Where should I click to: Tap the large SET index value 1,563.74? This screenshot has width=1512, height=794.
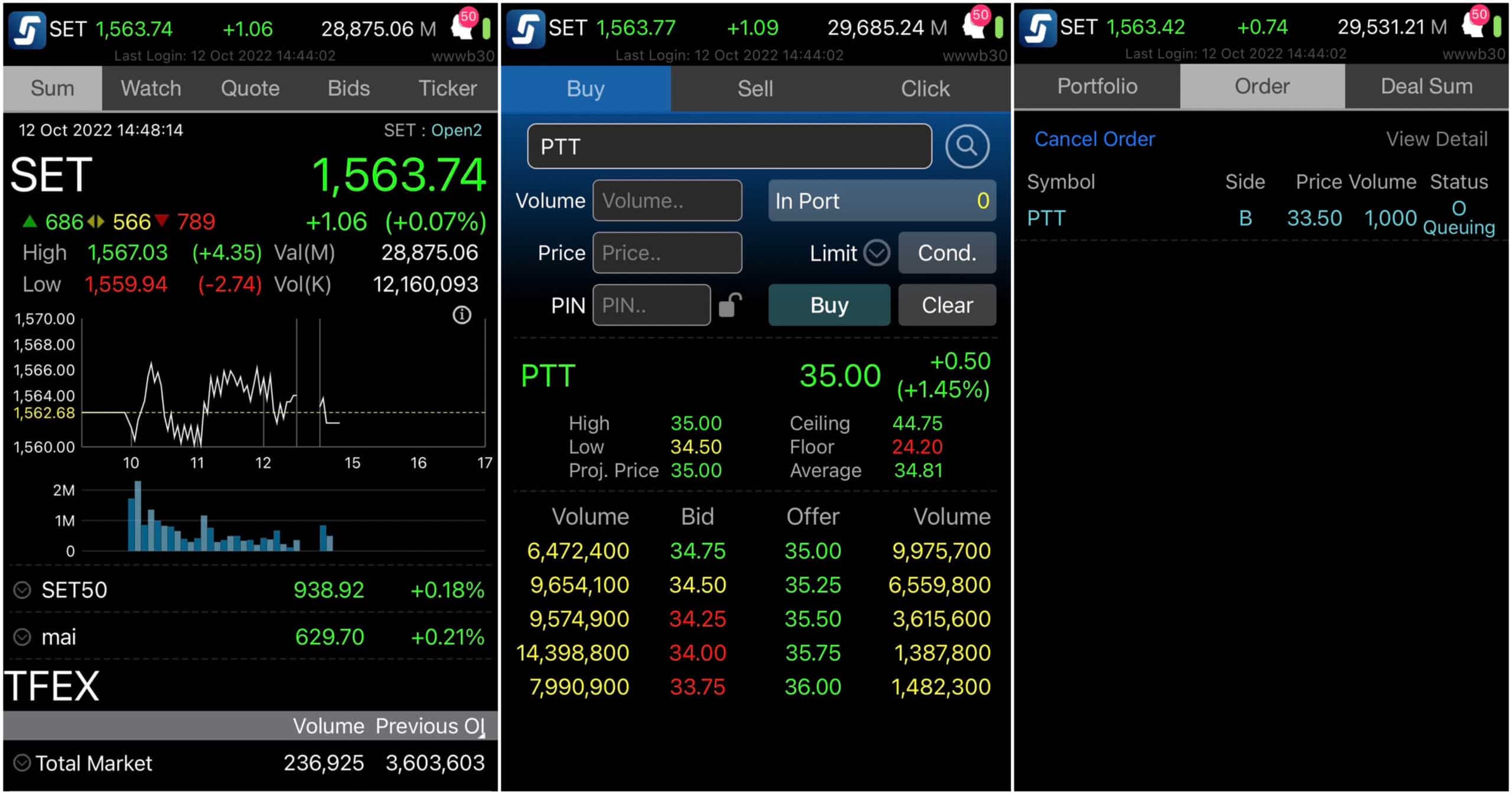[x=399, y=175]
